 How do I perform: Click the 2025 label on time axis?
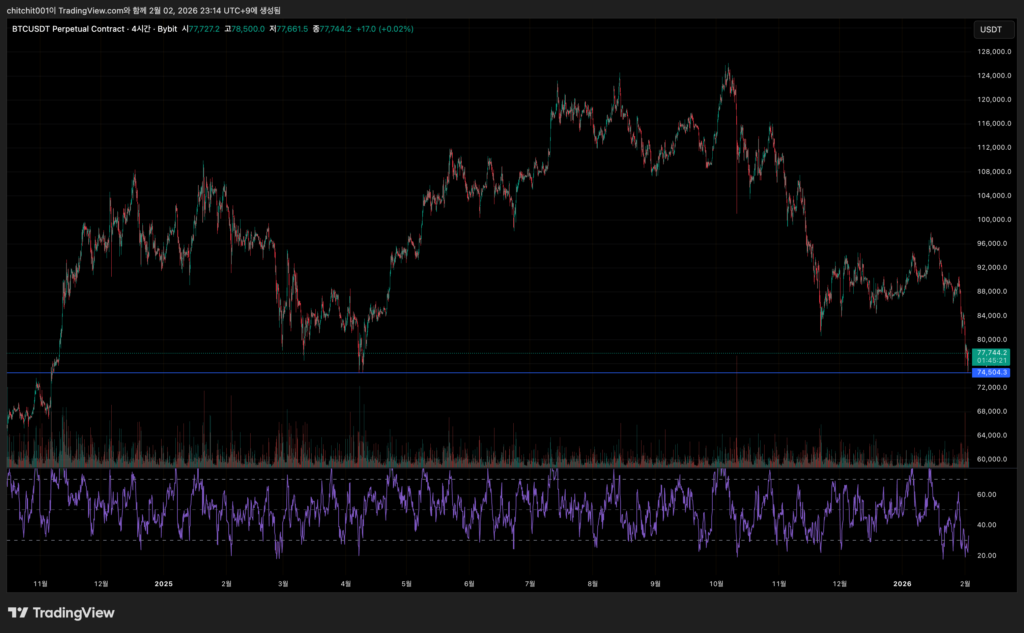pyautogui.click(x=164, y=583)
